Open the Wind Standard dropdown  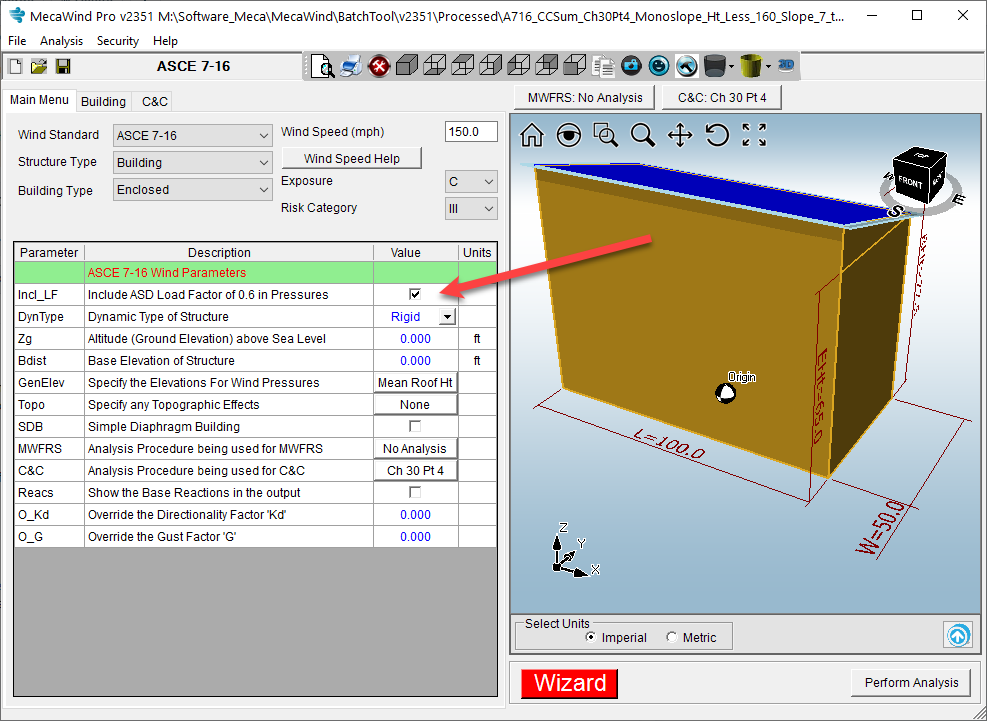tap(193, 135)
